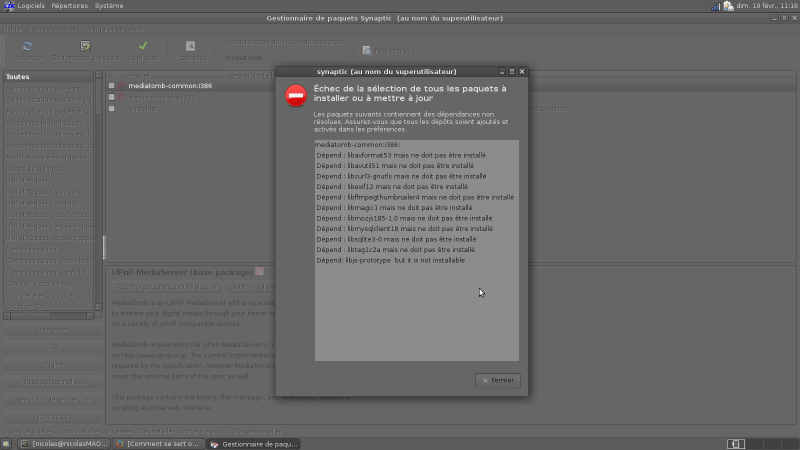Click 'Dépend: libjs-prototype' not installable line
The width and height of the screenshot is (800, 450).
tap(390, 260)
